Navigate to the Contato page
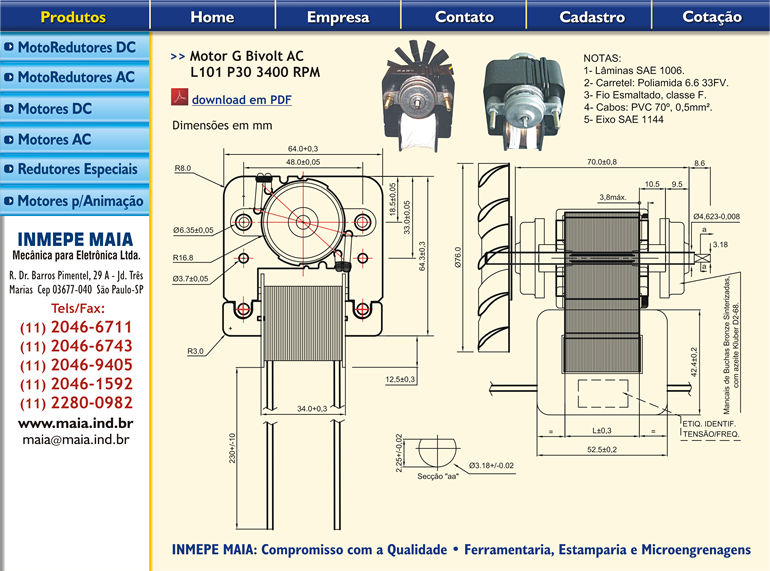 (x=464, y=17)
